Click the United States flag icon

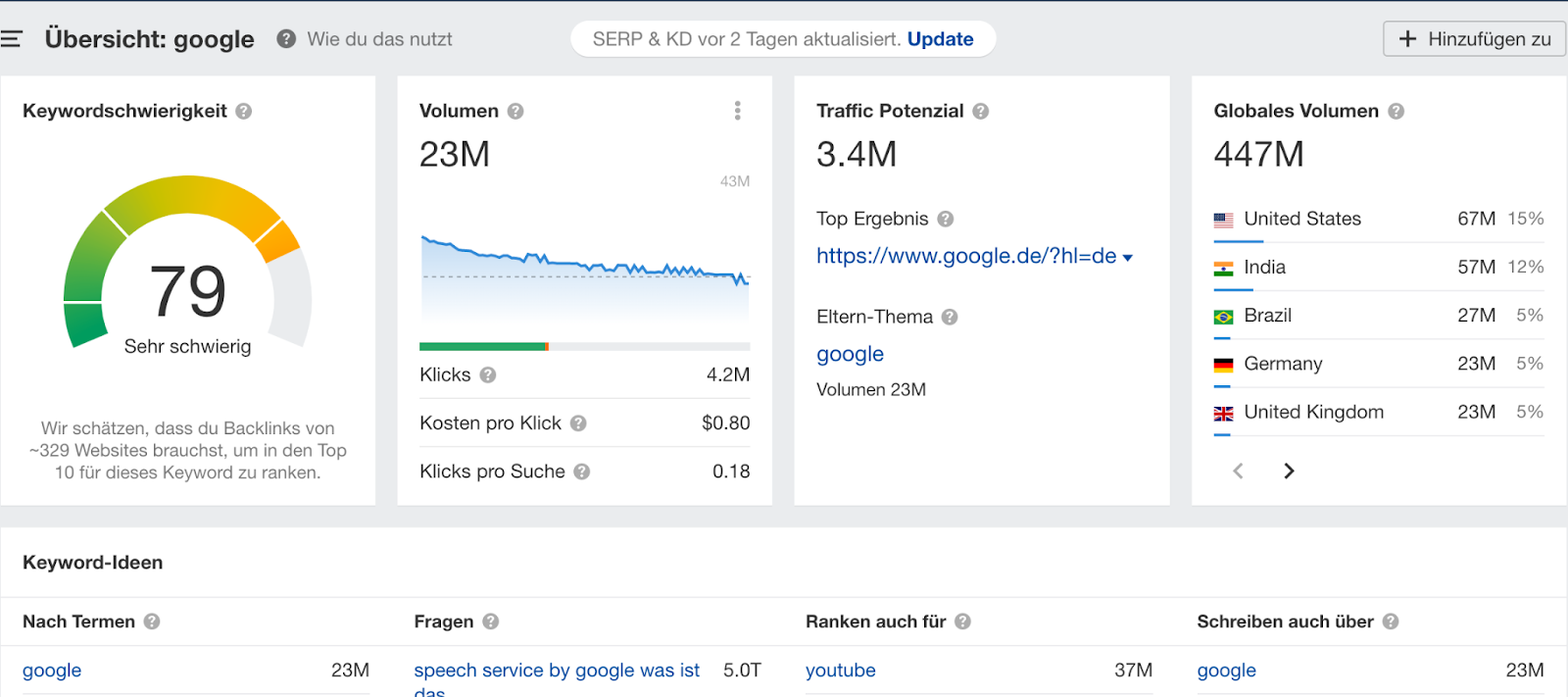click(1223, 220)
